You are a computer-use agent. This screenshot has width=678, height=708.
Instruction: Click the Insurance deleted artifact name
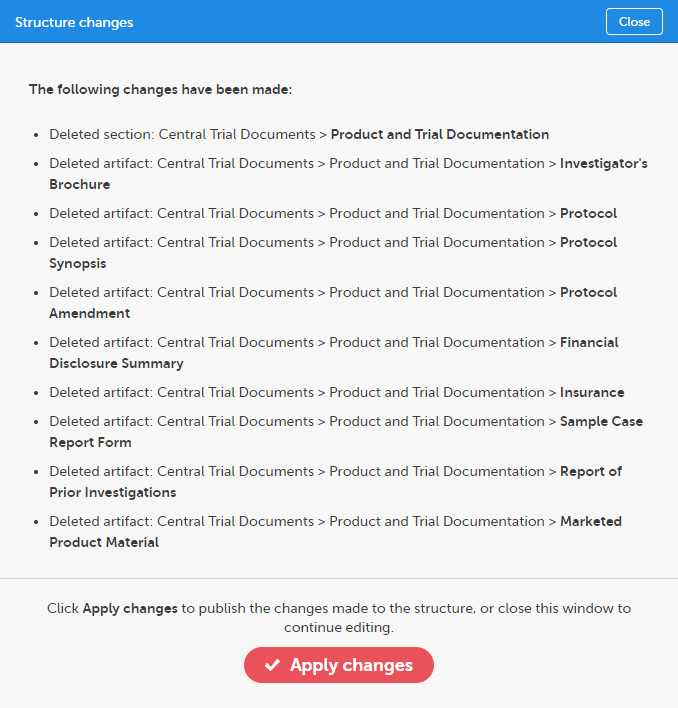[x=592, y=392]
